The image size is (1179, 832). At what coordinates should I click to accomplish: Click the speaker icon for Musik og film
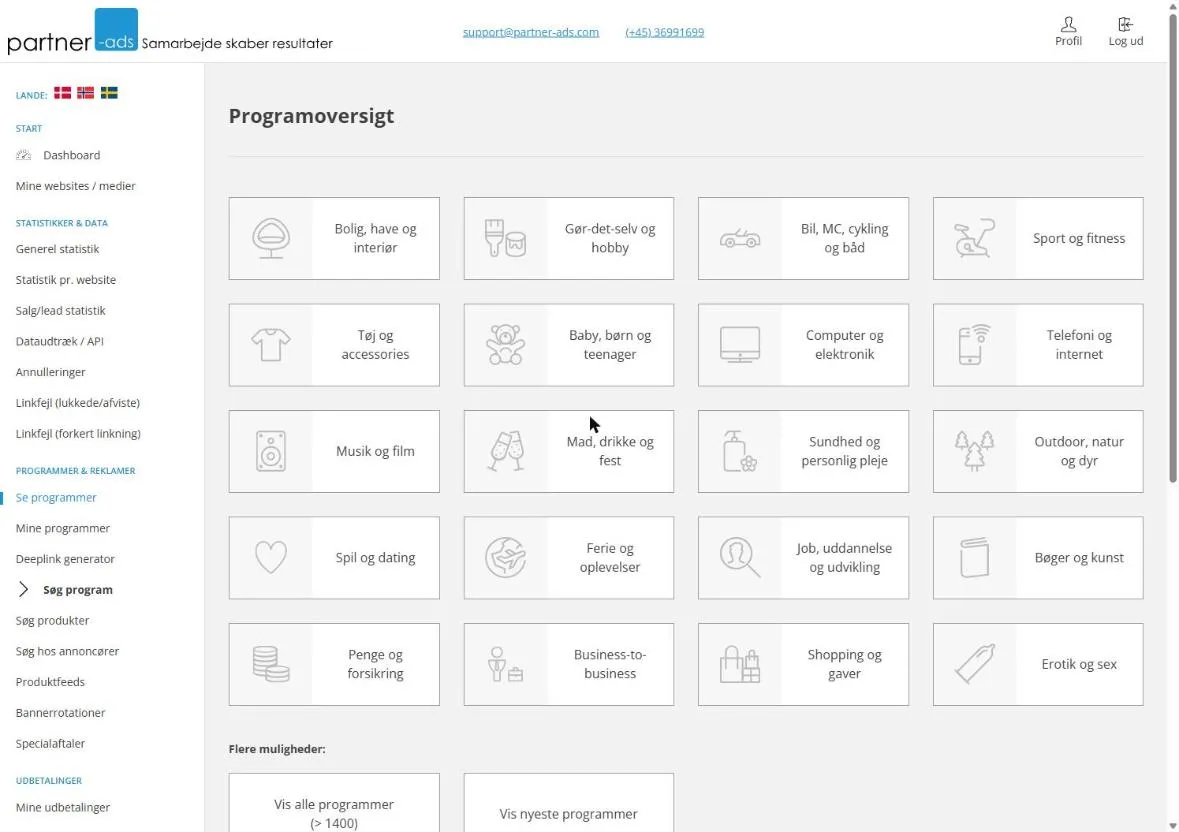(271, 452)
